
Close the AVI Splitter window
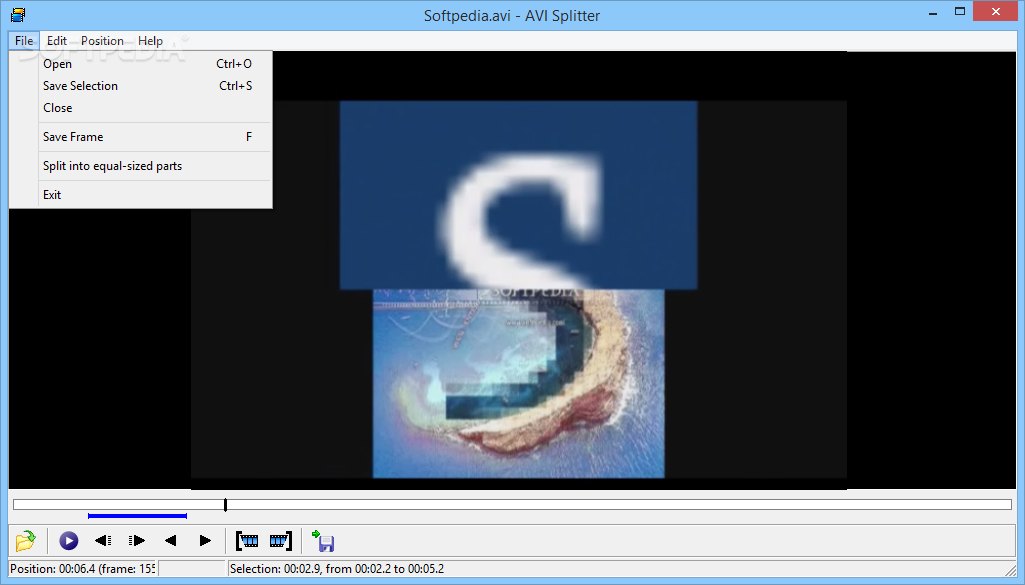coord(996,11)
